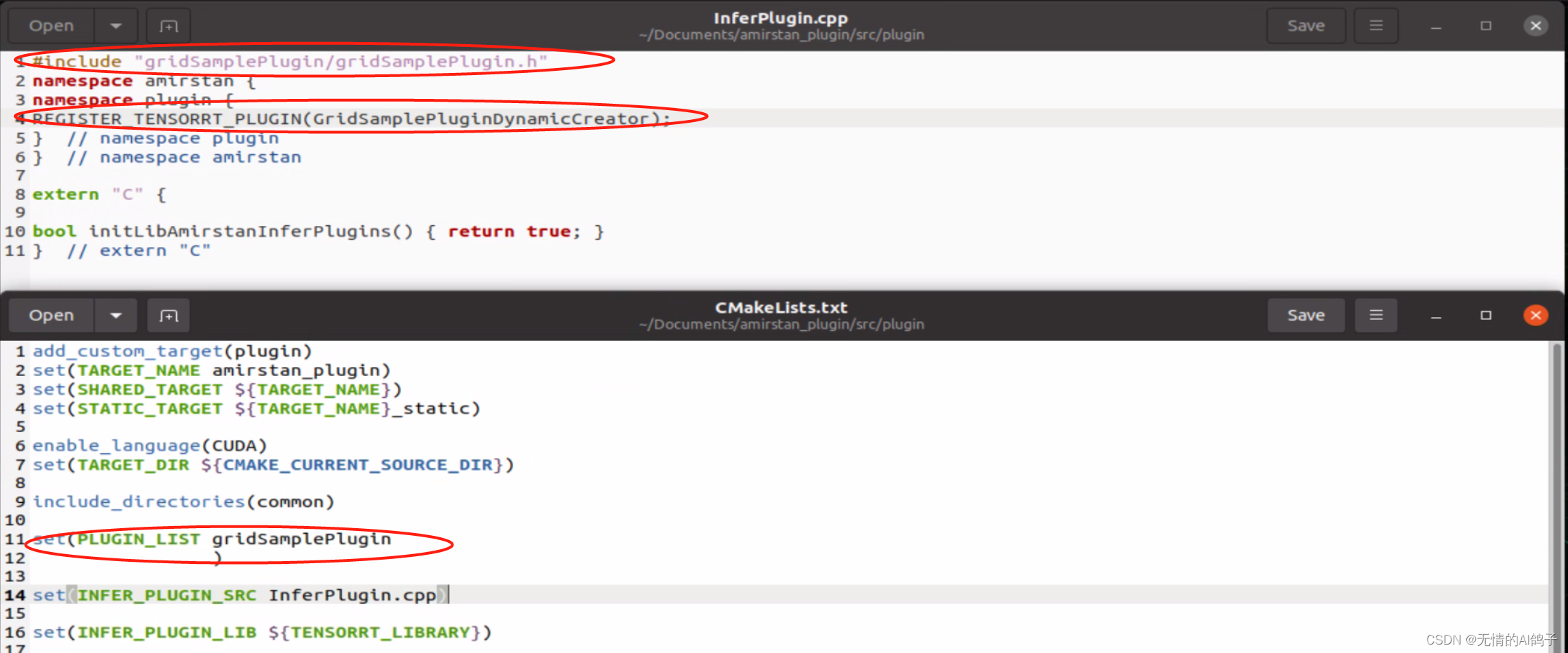The width and height of the screenshot is (1568, 653).
Task: Close the InferPlugin.cpp window
Action: tap(1536, 26)
